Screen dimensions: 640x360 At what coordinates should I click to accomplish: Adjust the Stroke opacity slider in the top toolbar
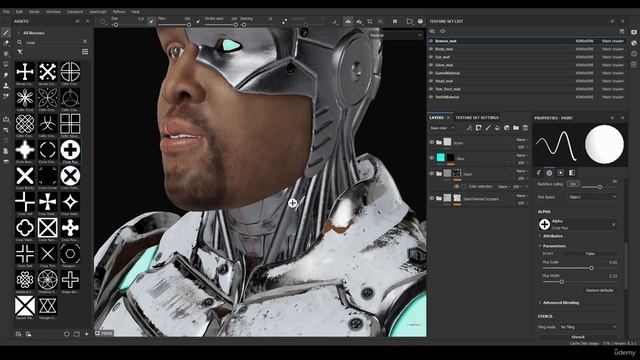[x=221, y=24]
